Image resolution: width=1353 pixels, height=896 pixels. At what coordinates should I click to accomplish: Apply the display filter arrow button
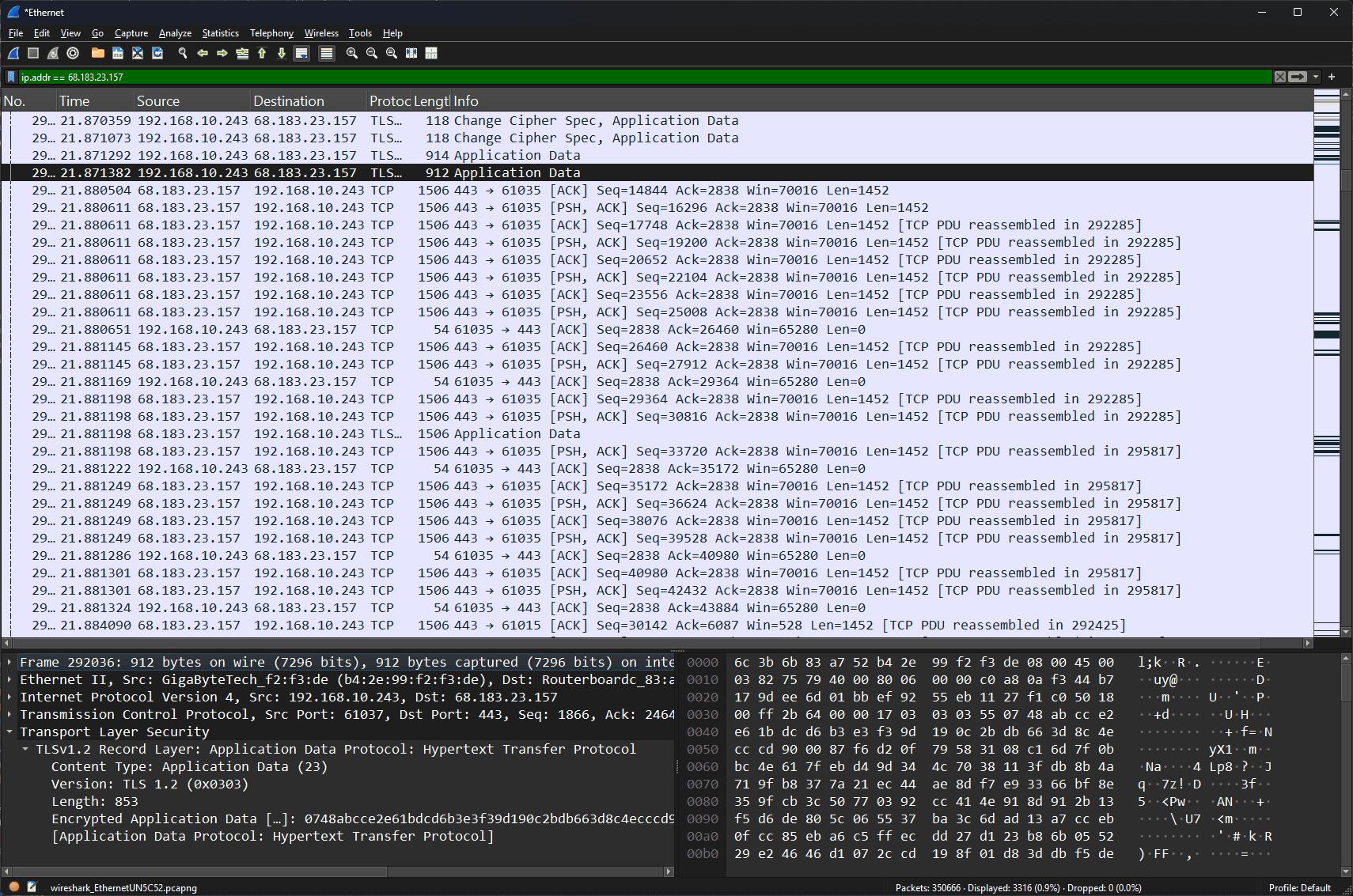1298,77
